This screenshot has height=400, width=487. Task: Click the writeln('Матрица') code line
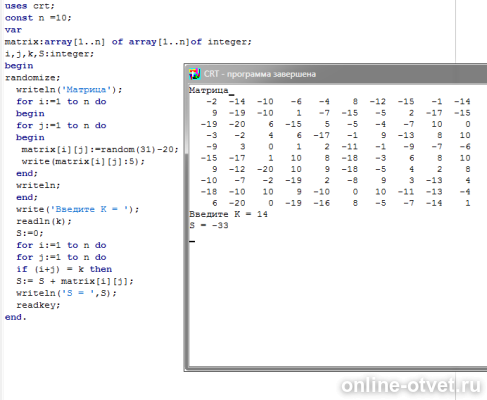pyautogui.click(x=69, y=90)
